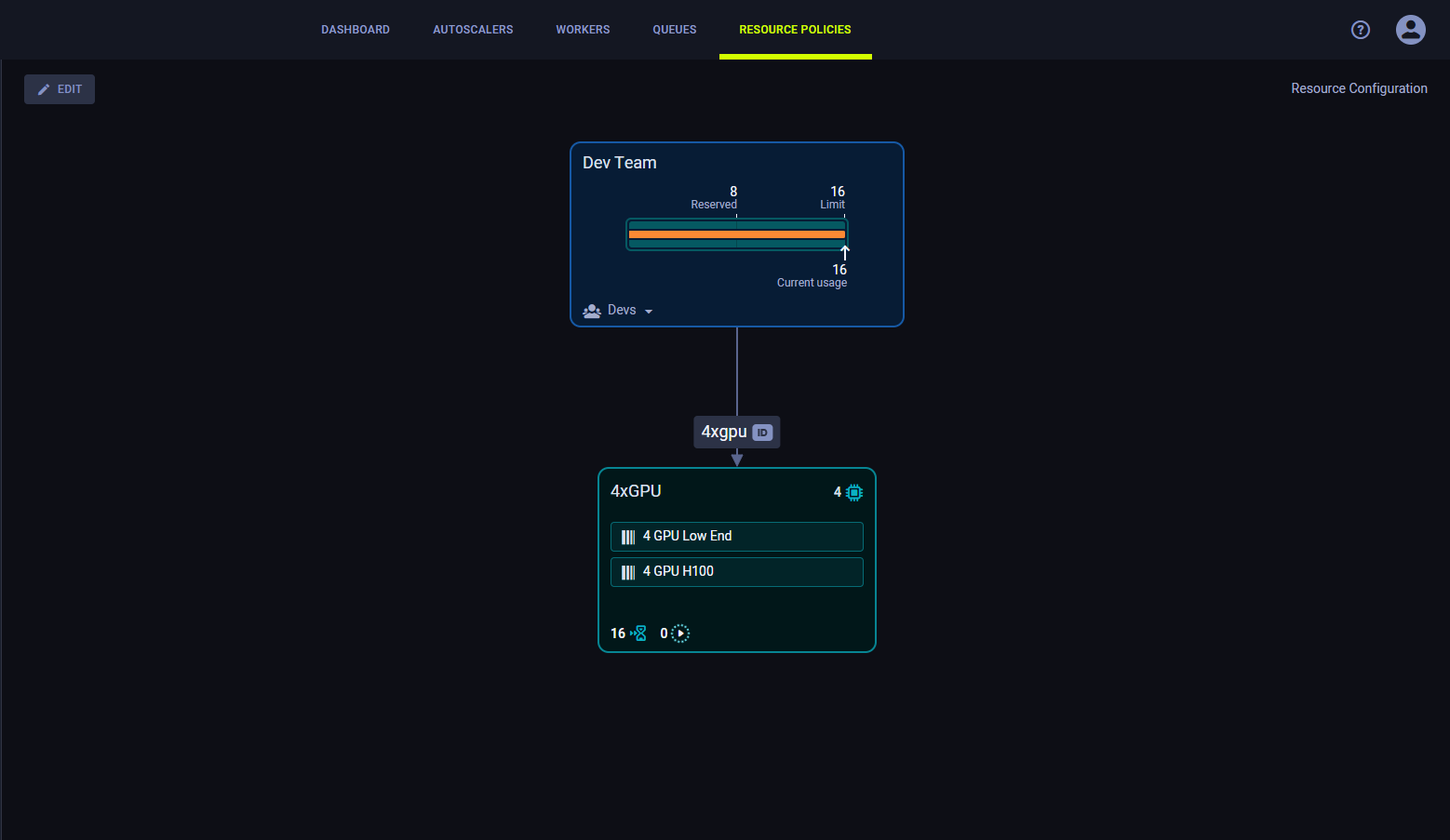The height and width of the screenshot is (840, 1450).
Task: Click the dotted play icon showing 0 running
Action: click(679, 633)
